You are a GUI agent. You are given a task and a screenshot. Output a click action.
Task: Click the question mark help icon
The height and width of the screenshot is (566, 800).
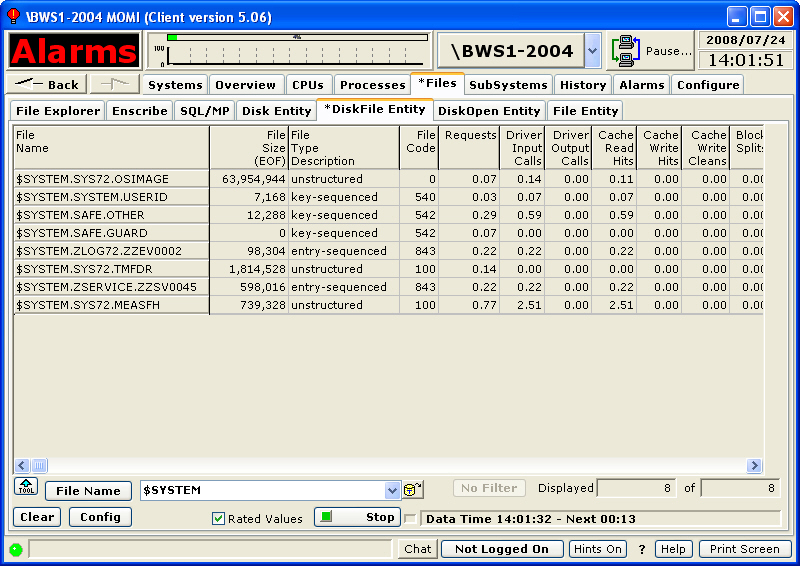click(642, 549)
